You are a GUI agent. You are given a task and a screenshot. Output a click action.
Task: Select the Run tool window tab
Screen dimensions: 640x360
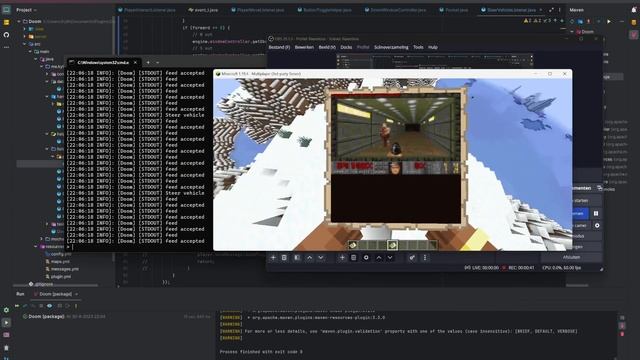pyautogui.click(x=20, y=294)
